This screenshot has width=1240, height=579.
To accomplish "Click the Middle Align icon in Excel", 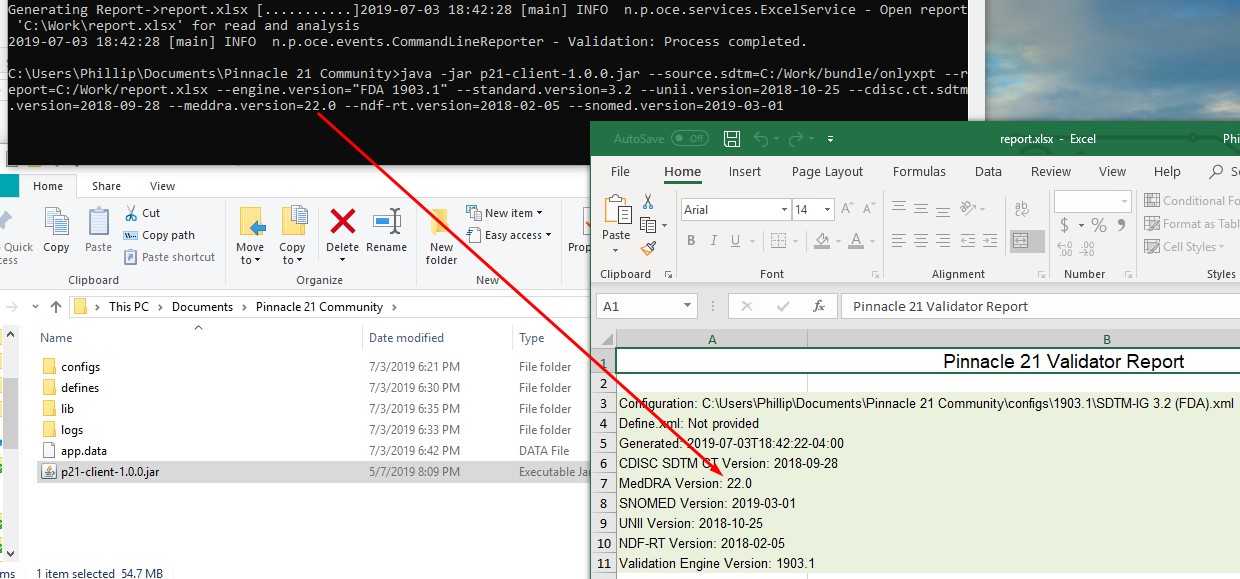I will pyautogui.click(x=922, y=208).
